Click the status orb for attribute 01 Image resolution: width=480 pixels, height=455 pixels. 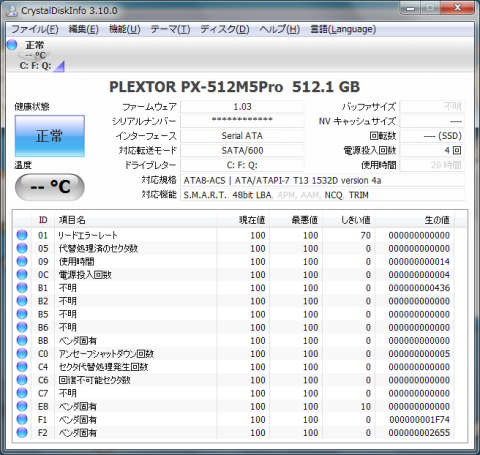(22, 235)
